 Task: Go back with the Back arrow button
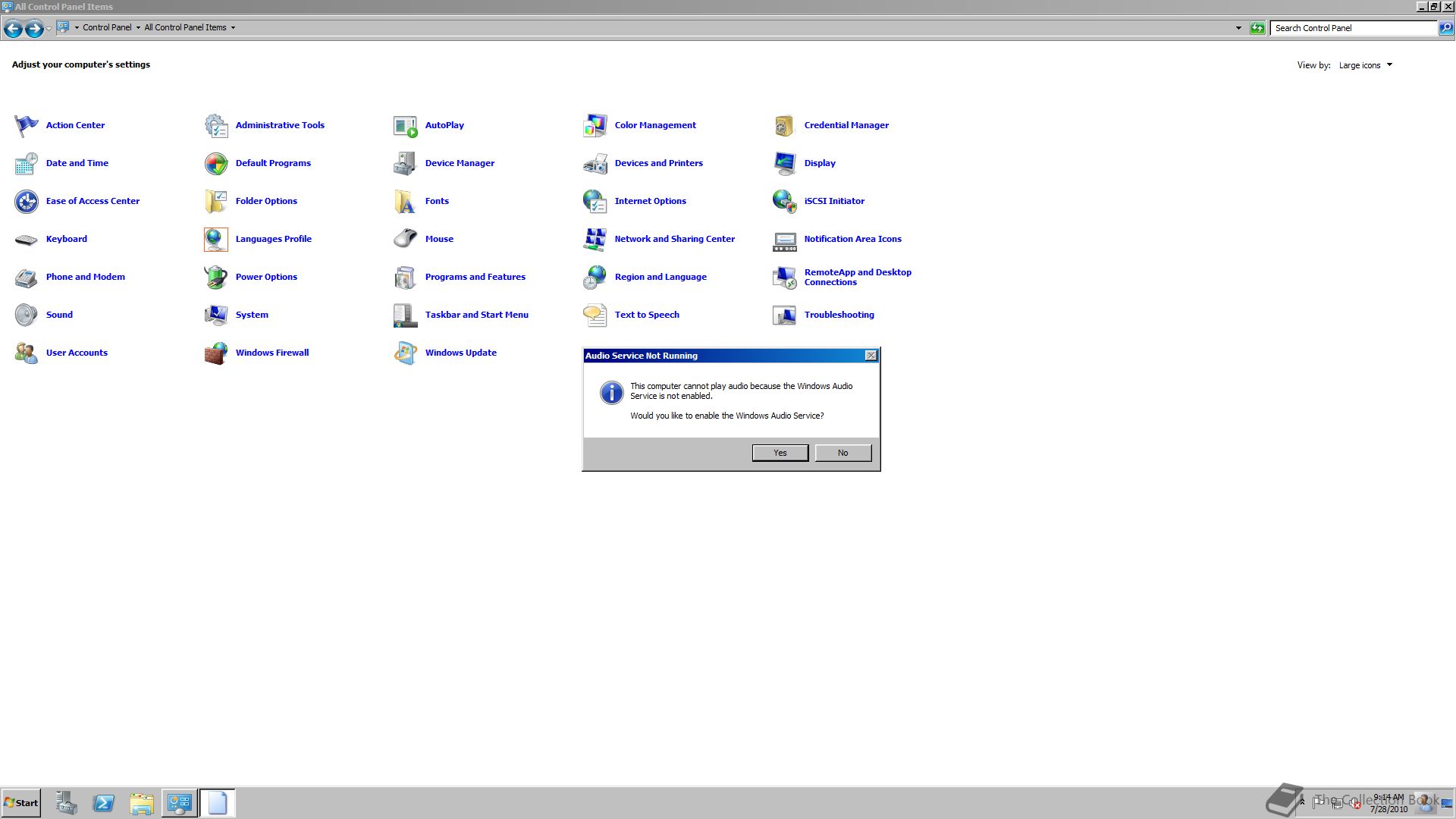click(x=13, y=29)
